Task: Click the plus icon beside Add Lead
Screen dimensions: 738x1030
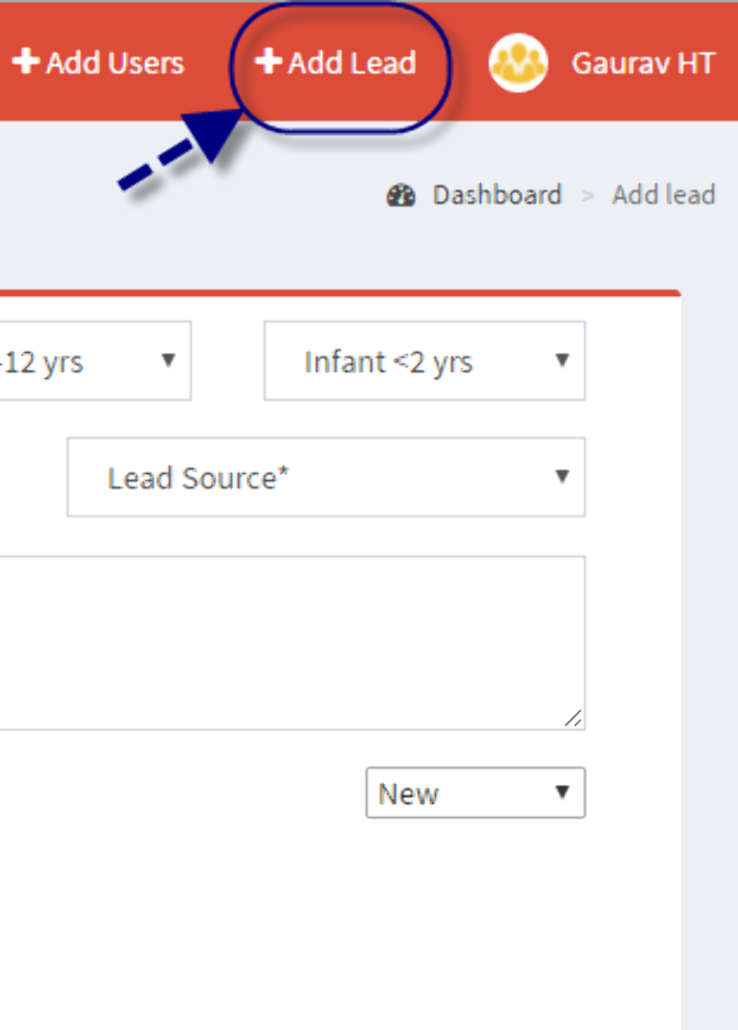Action: [268, 62]
